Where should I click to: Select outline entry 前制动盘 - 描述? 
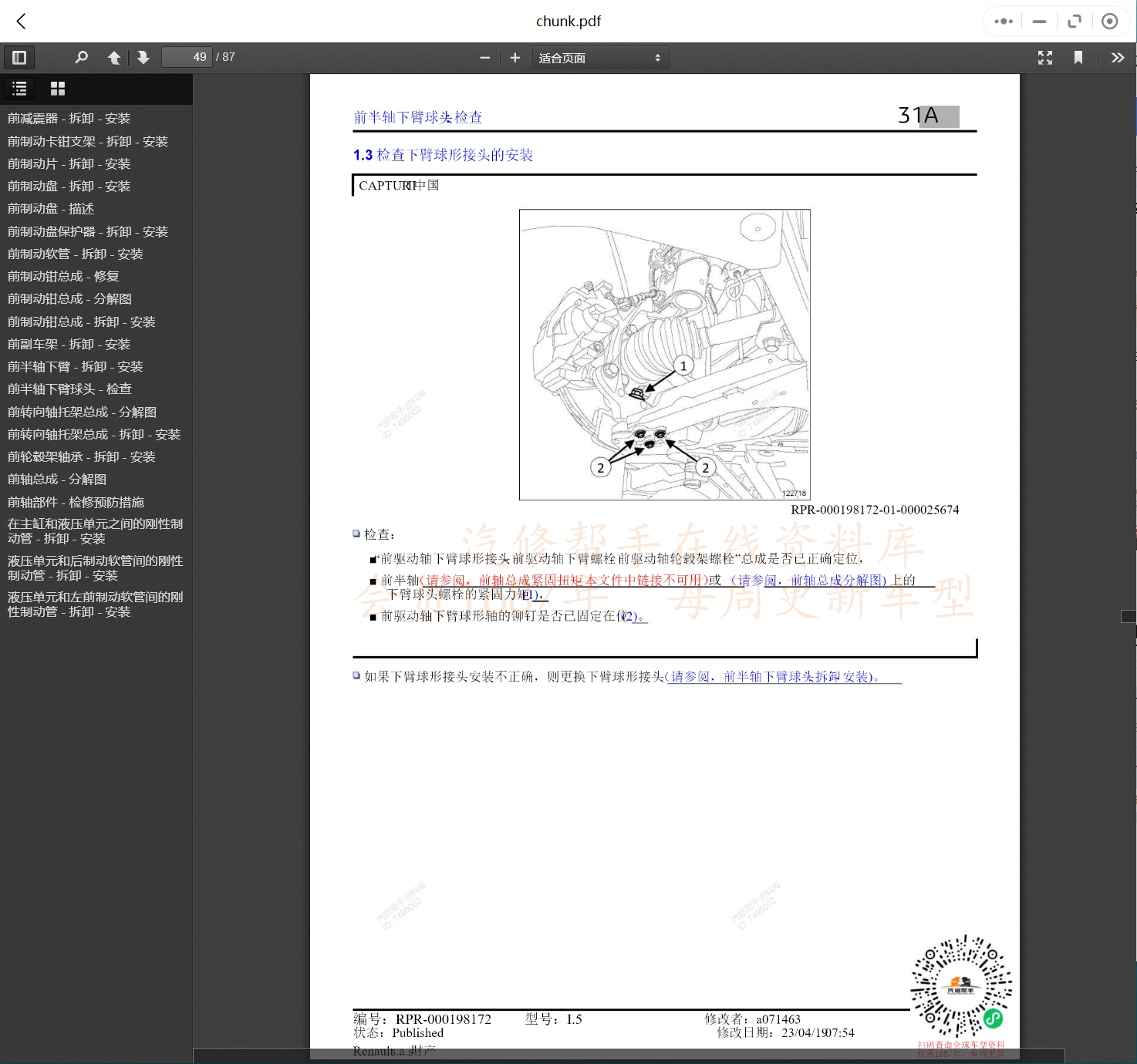pyautogui.click(x=50, y=208)
